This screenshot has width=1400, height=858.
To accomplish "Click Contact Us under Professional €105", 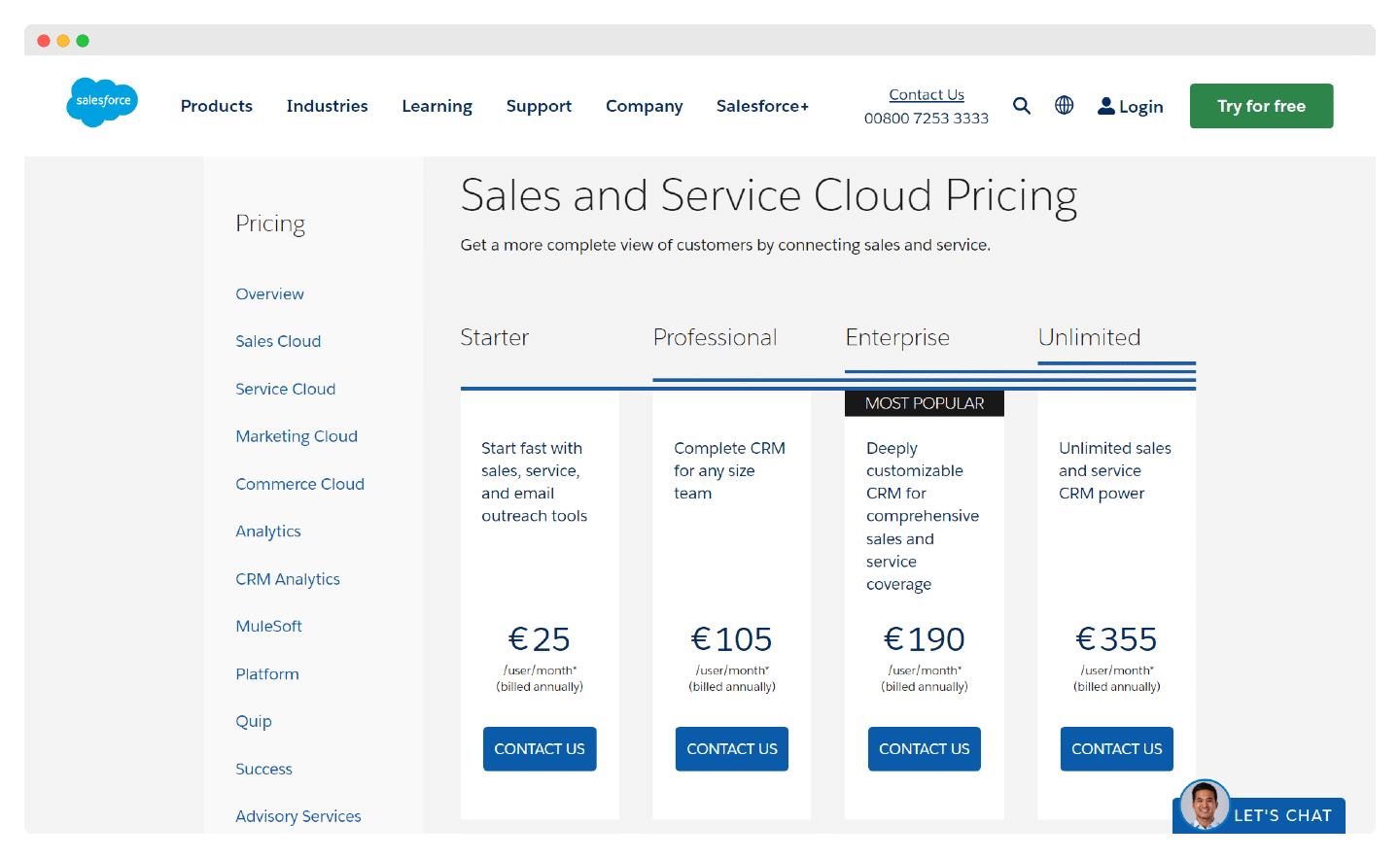I will click(x=732, y=749).
